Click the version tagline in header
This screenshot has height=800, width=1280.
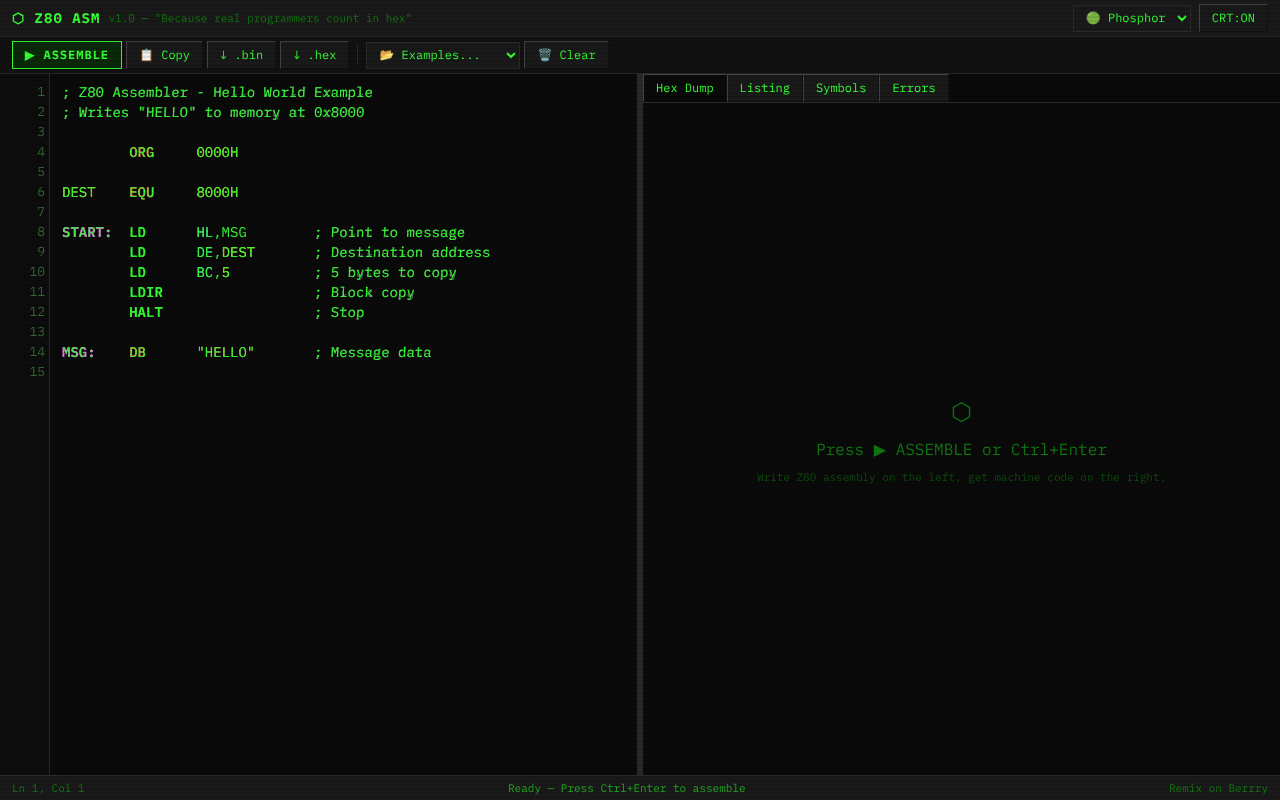pyautogui.click(x=260, y=18)
